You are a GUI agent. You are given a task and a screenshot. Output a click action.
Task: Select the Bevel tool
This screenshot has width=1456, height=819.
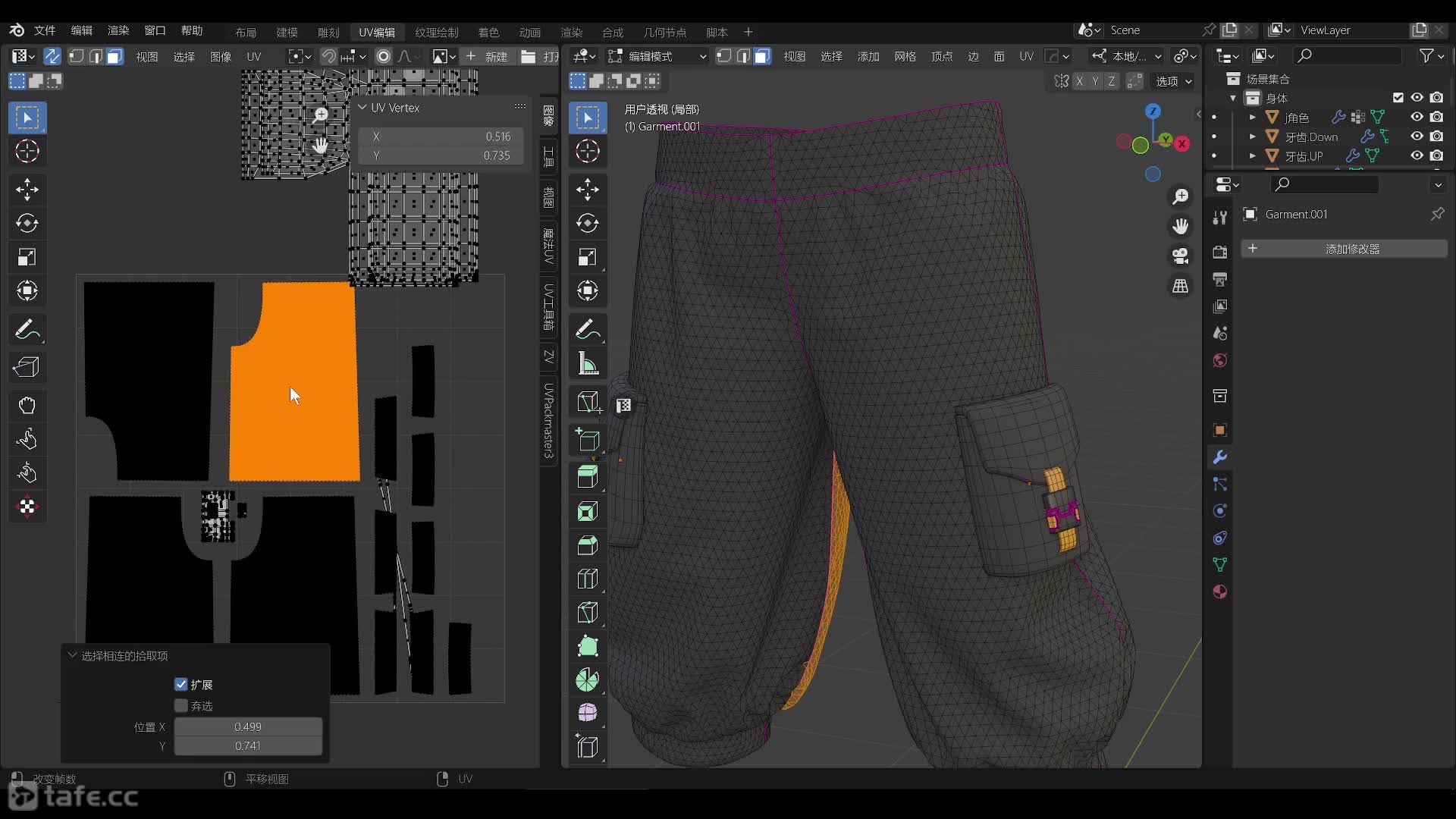pos(588,544)
